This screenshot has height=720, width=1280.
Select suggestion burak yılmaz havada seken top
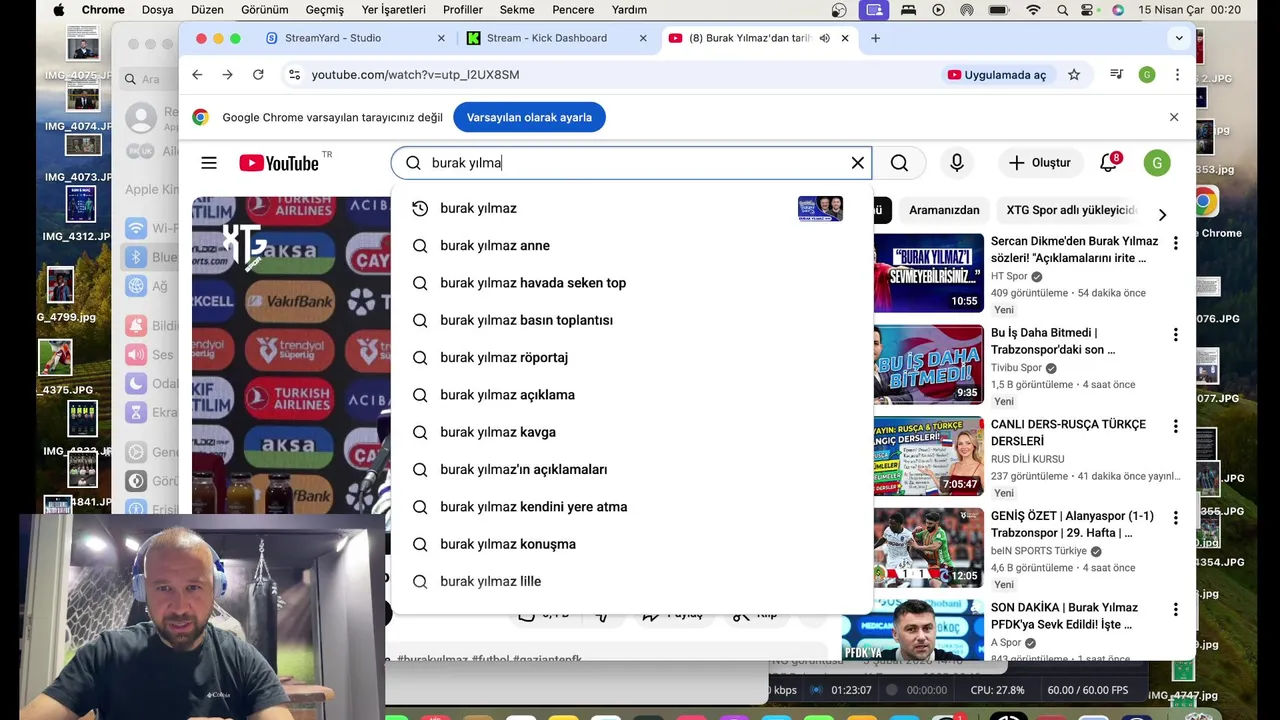pyautogui.click(x=631, y=283)
